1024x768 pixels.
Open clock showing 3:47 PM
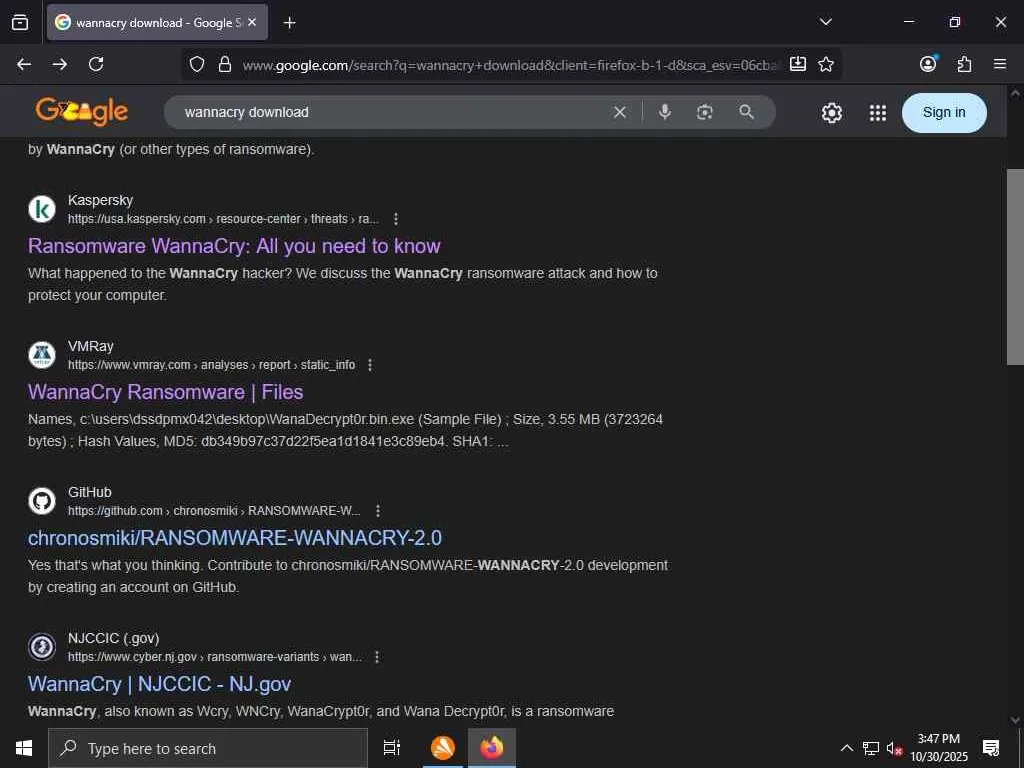coord(939,748)
